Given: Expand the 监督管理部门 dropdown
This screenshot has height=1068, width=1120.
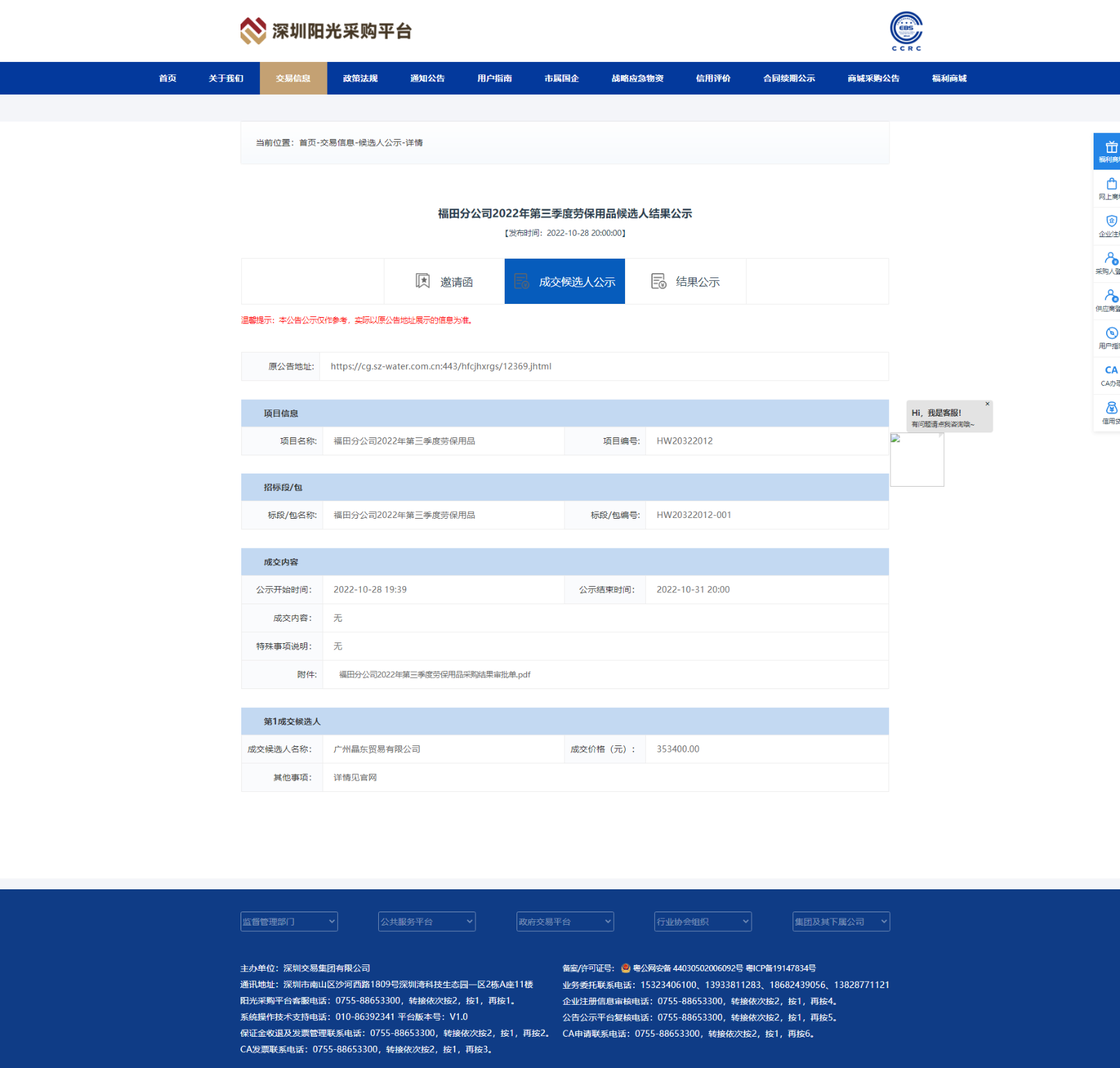Looking at the screenshot, I should pos(289,921).
